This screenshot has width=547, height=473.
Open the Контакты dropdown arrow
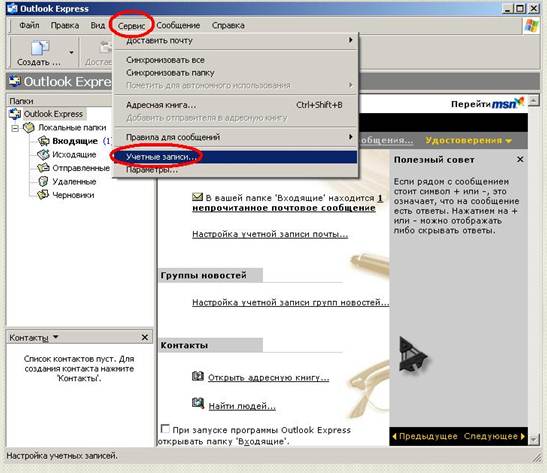click(56, 337)
